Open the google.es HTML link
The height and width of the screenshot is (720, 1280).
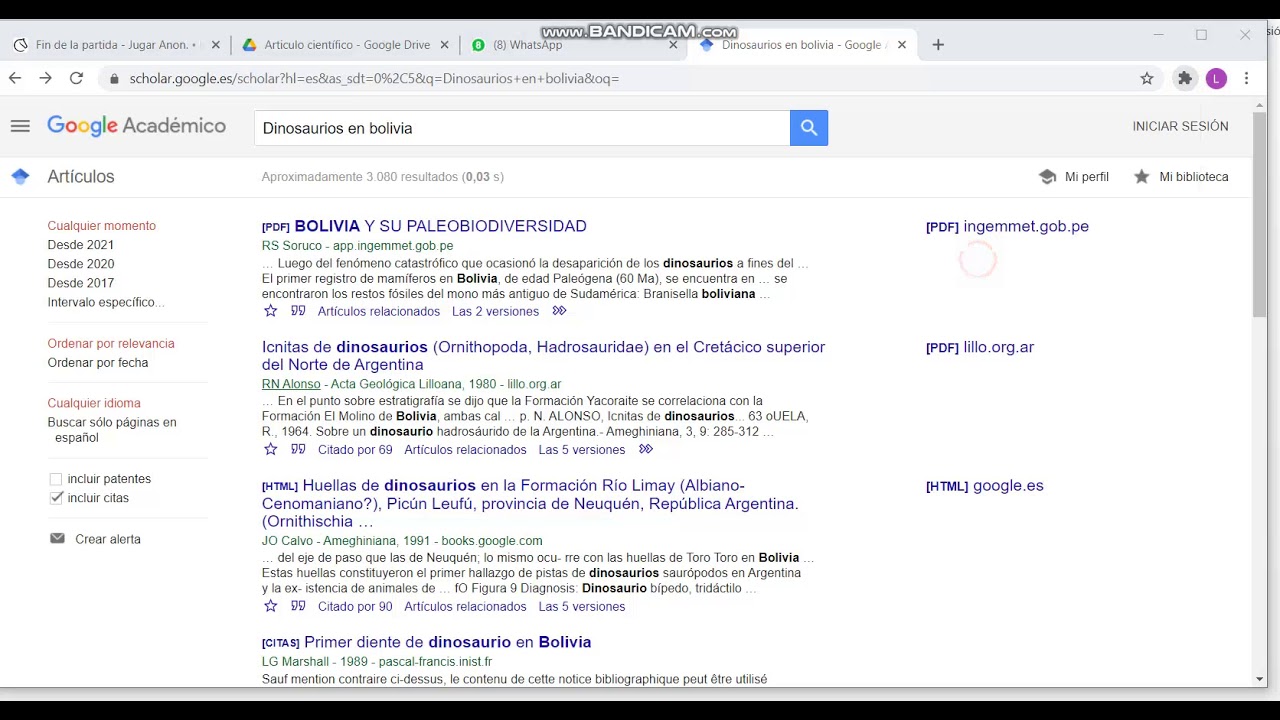click(984, 486)
